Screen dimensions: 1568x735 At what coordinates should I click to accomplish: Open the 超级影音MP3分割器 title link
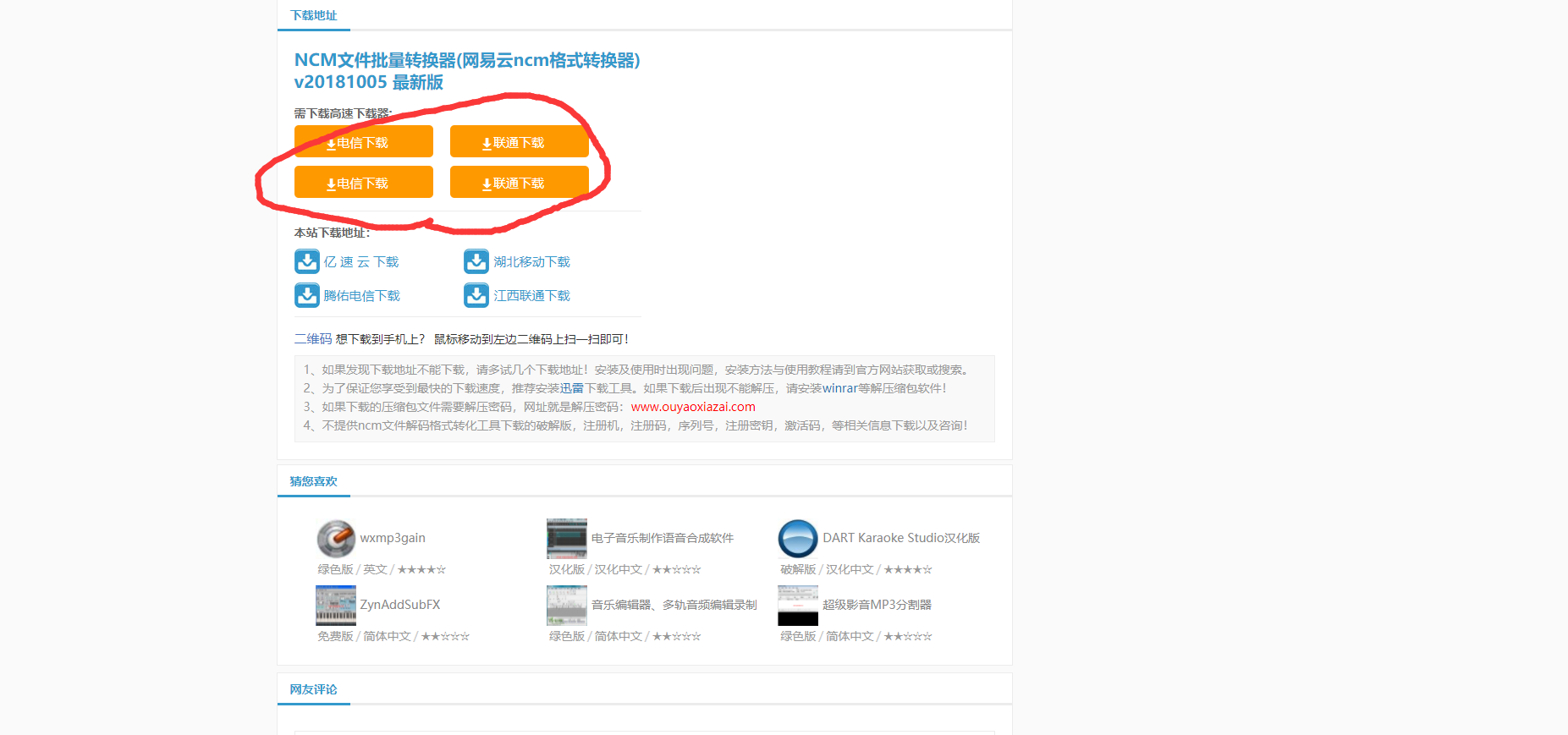pyautogui.click(x=878, y=605)
